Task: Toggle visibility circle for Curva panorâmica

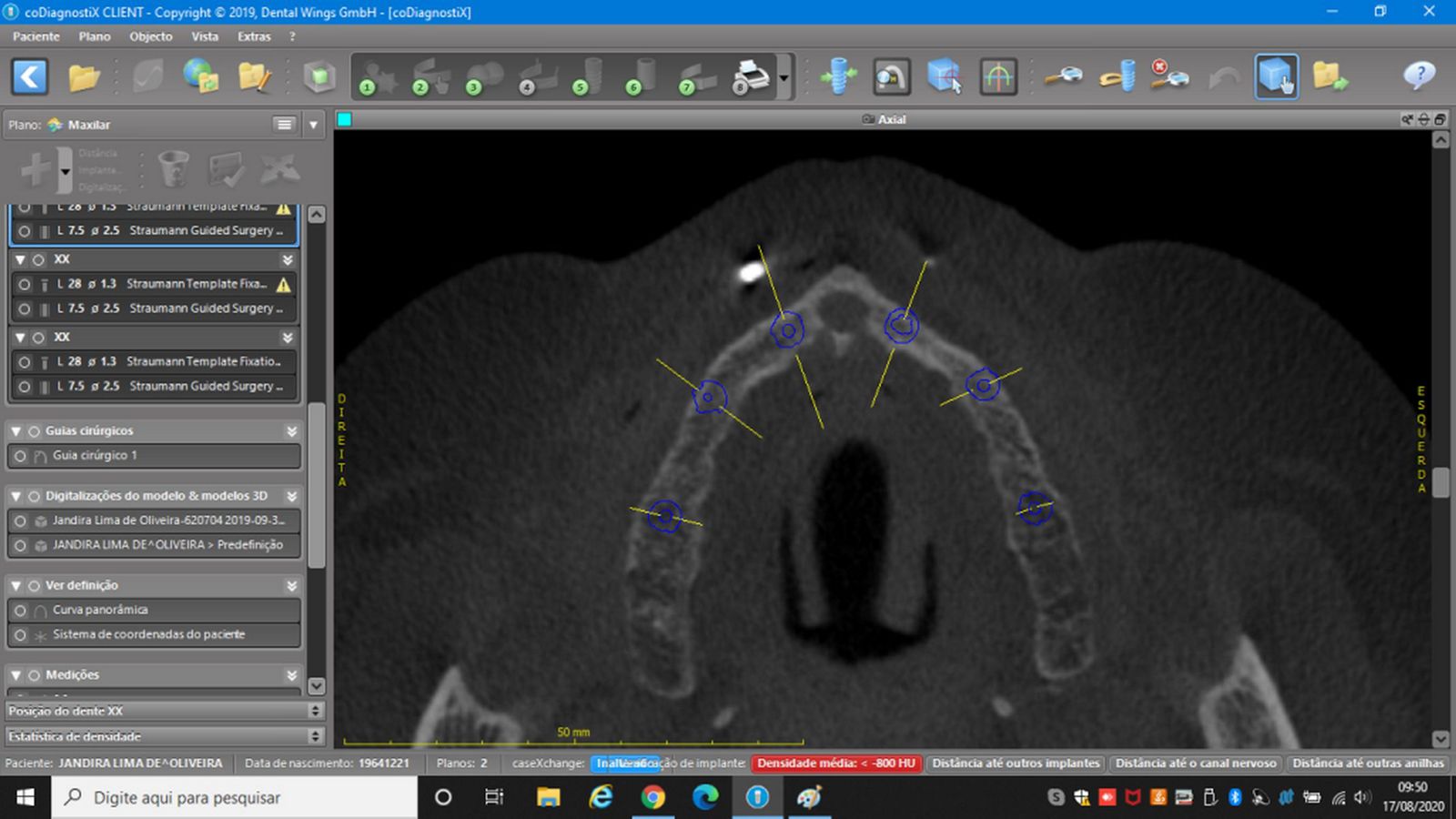Action: coord(20,611)
